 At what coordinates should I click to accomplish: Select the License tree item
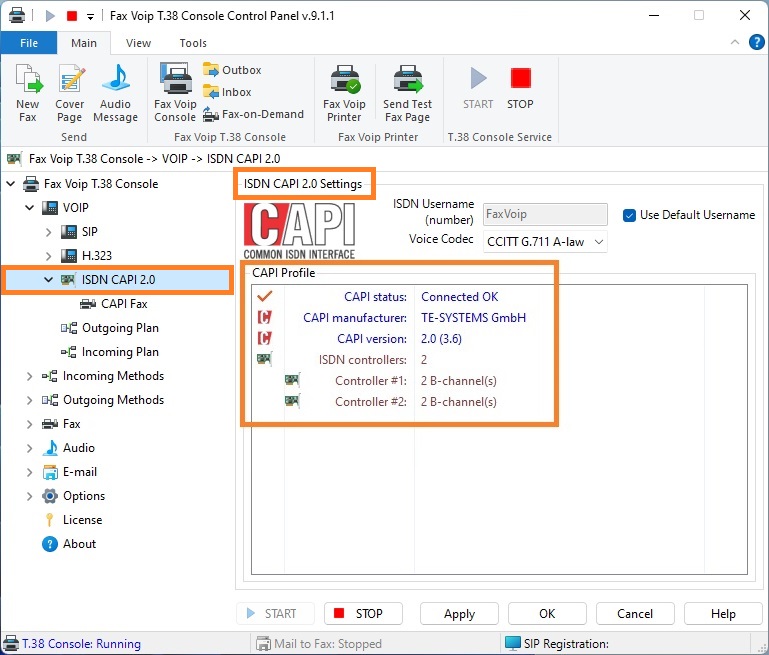tap(82, 520)
